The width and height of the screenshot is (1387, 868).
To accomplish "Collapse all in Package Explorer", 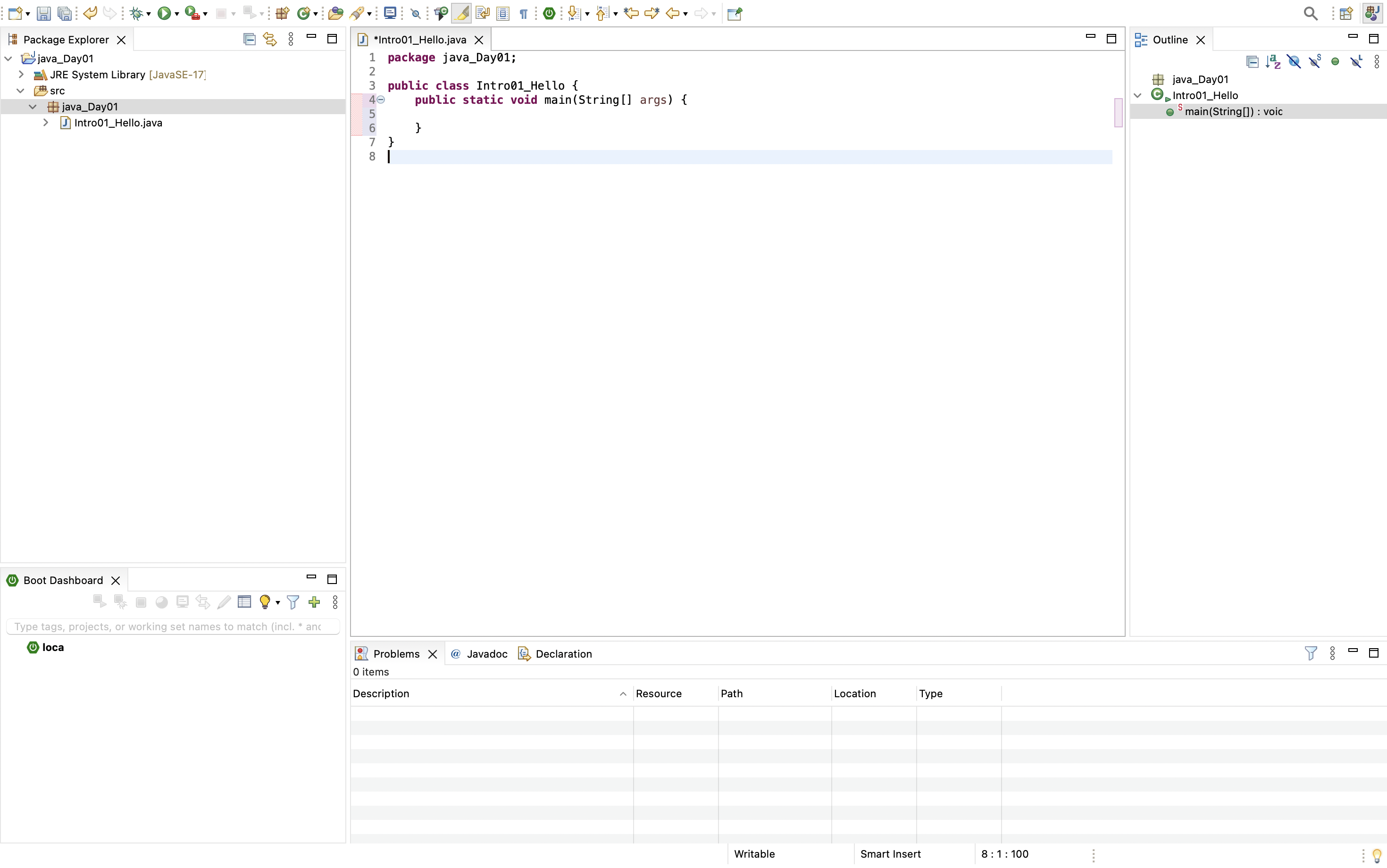I will (x=249, y=39).
